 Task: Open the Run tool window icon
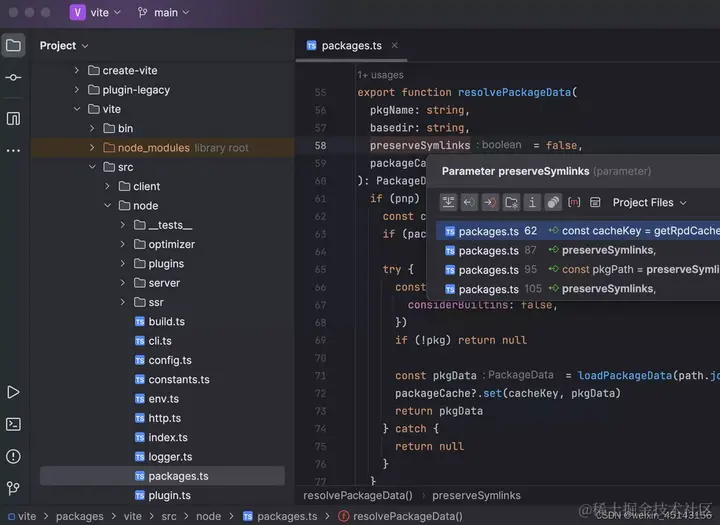[13, 392]
